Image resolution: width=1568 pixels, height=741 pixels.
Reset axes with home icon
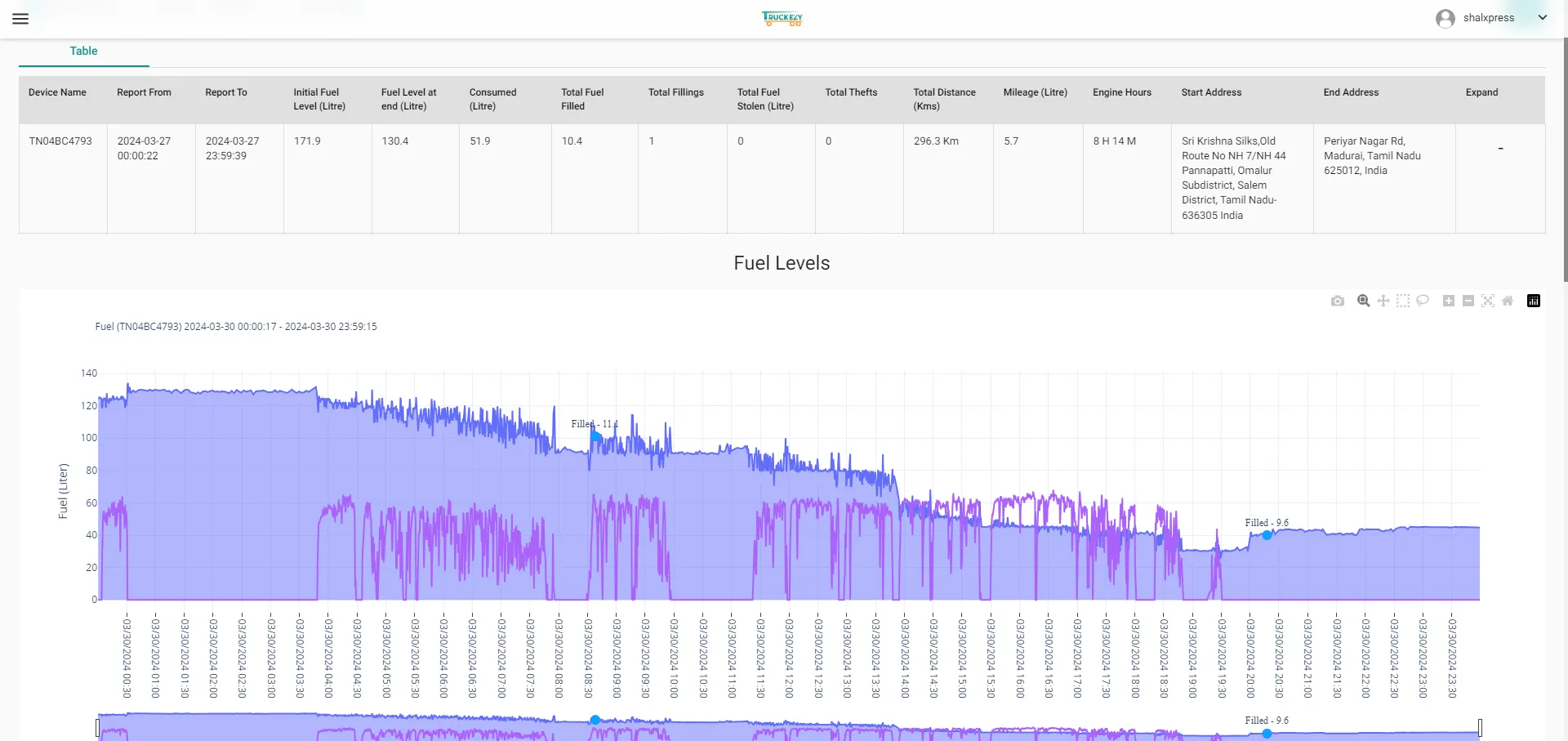pos(1507,301)
